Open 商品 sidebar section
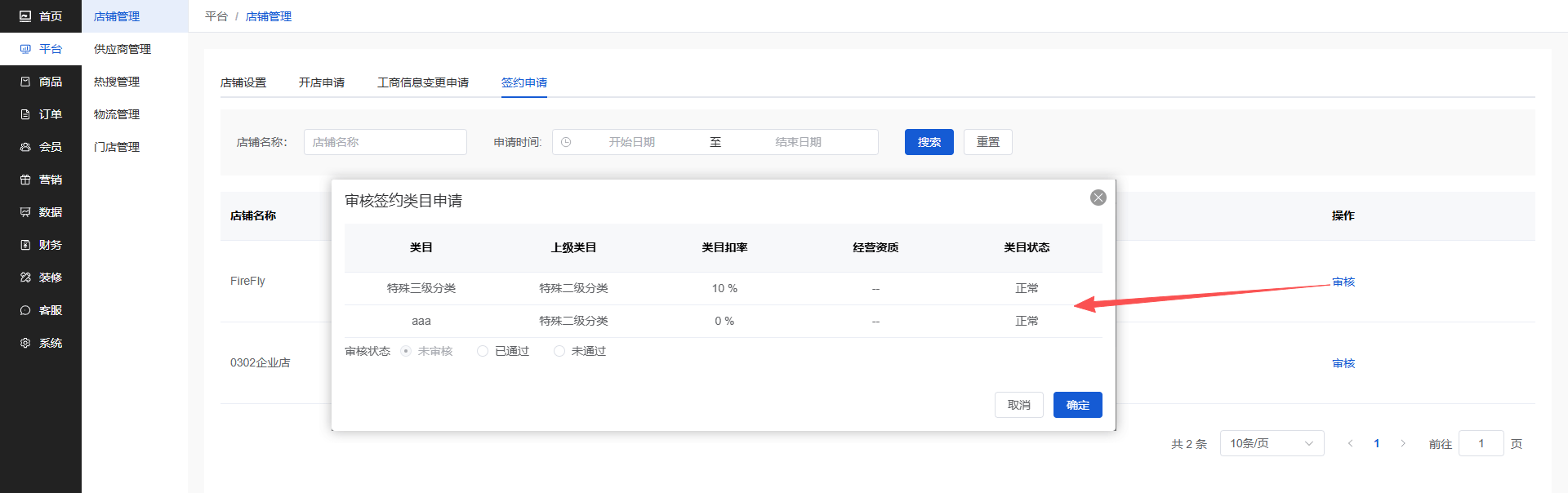 tap(41, 82)
